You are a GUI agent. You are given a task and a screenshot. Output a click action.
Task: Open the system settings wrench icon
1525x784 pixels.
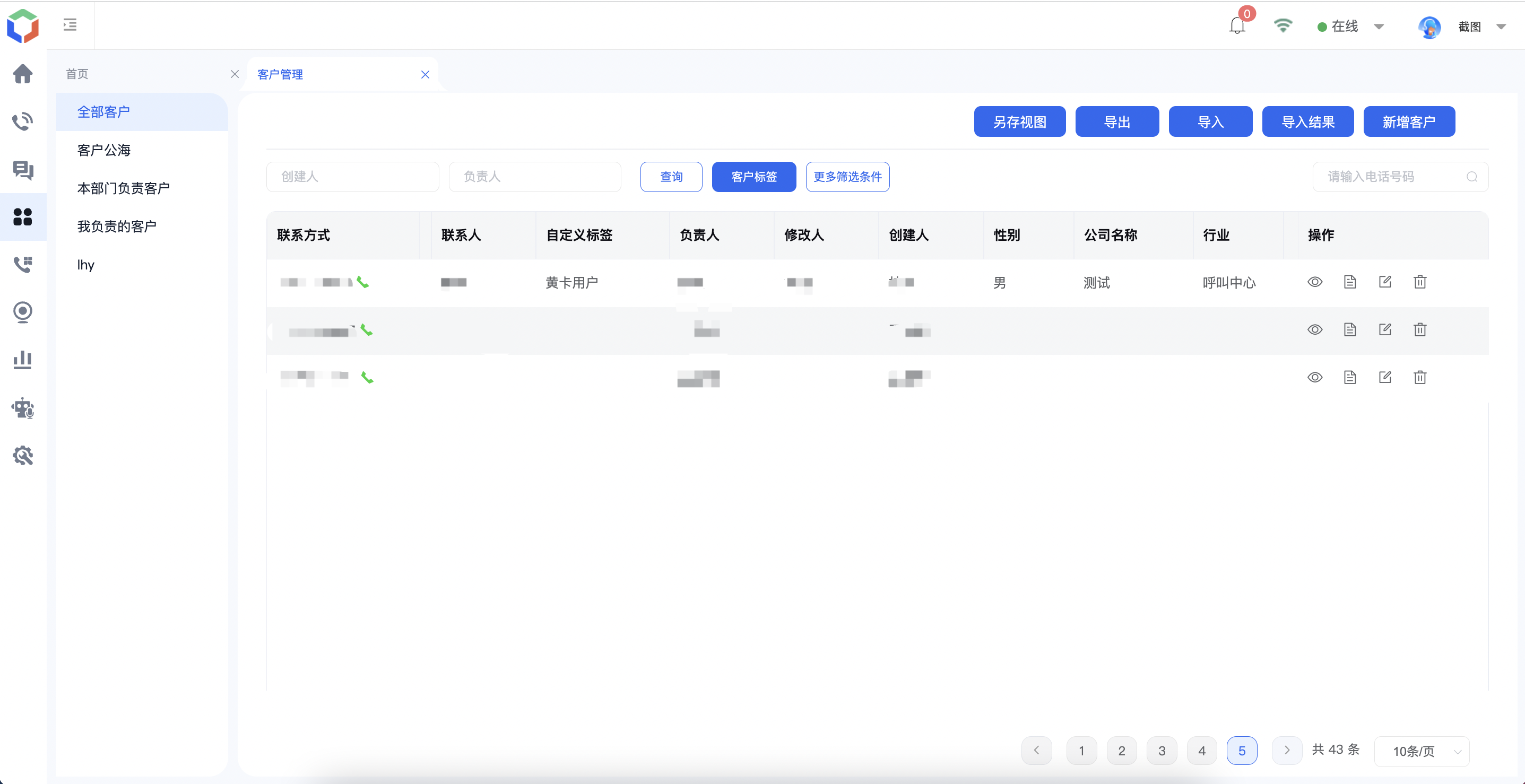coord(22,456)
